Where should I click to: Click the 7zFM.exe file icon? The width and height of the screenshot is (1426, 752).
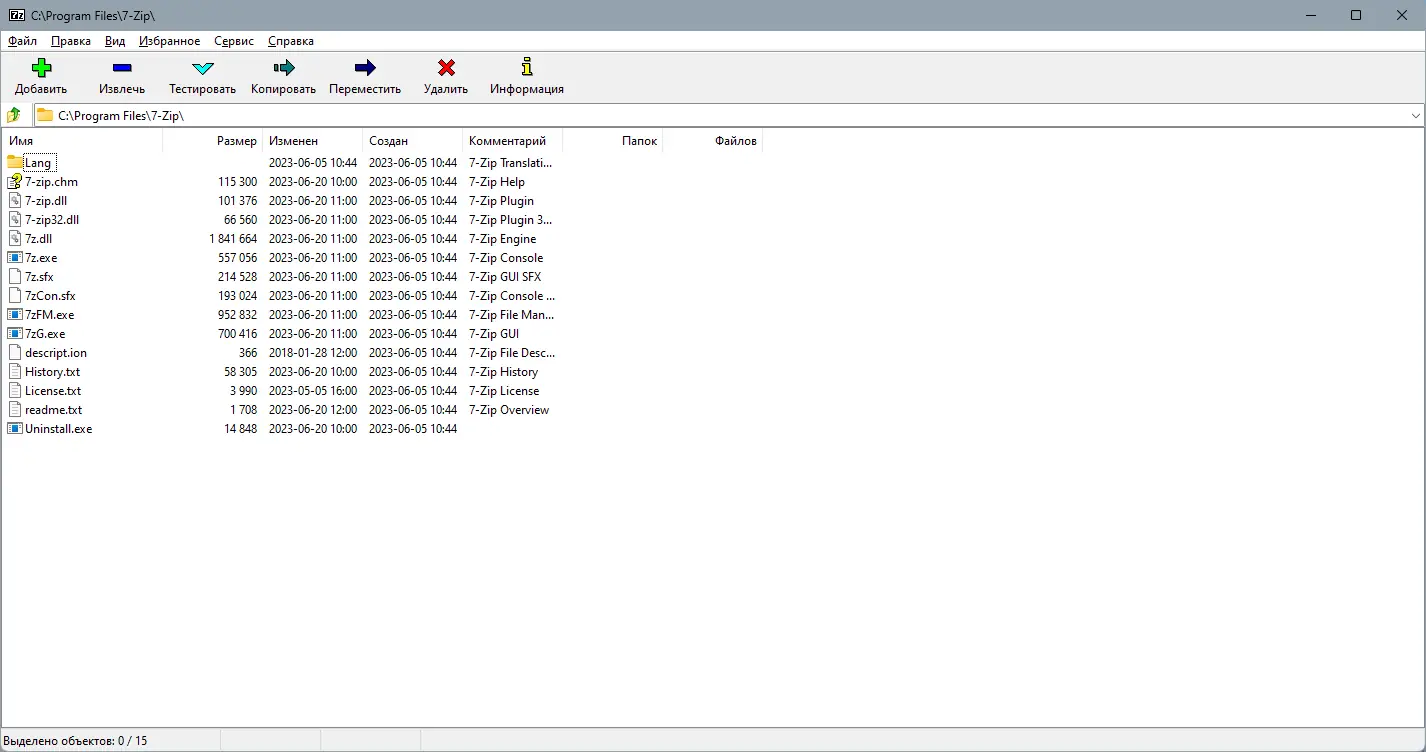[x=15, y=314]
